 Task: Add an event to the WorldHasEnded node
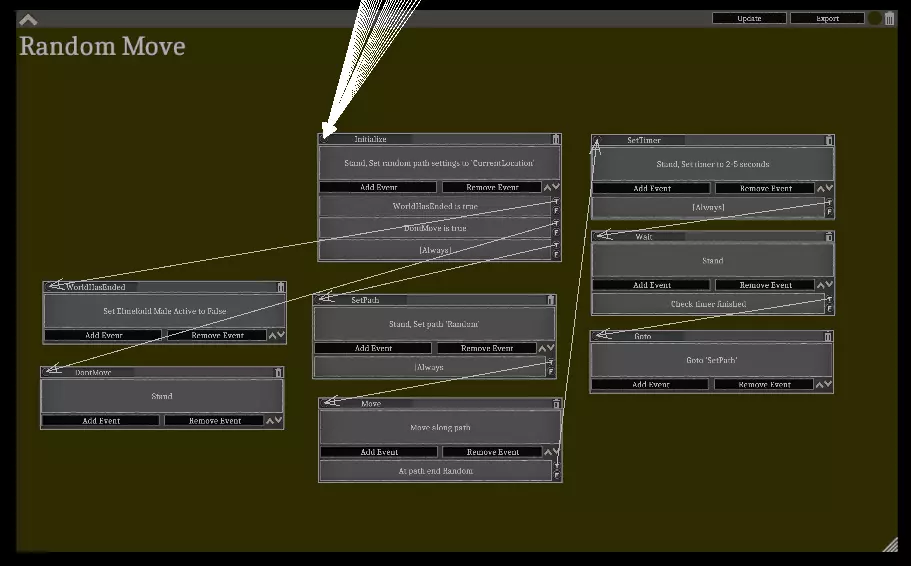tap(103, 335)
